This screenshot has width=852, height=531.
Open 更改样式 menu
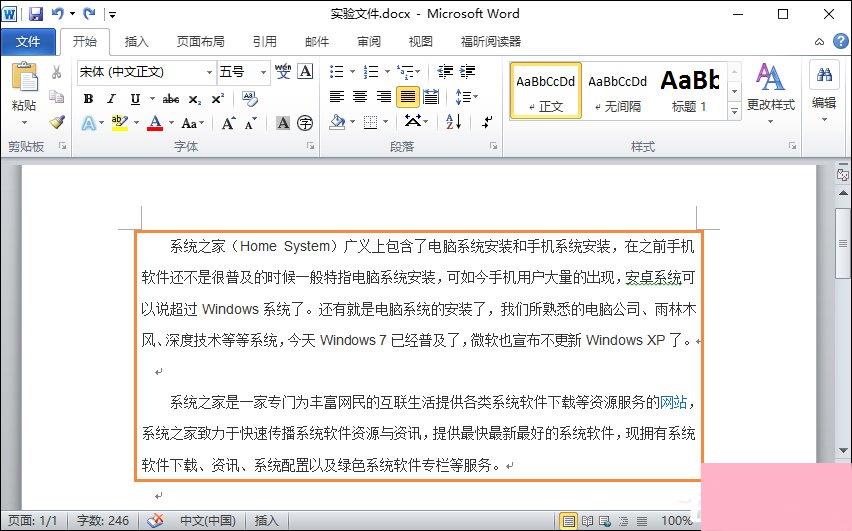pos(770,92)
